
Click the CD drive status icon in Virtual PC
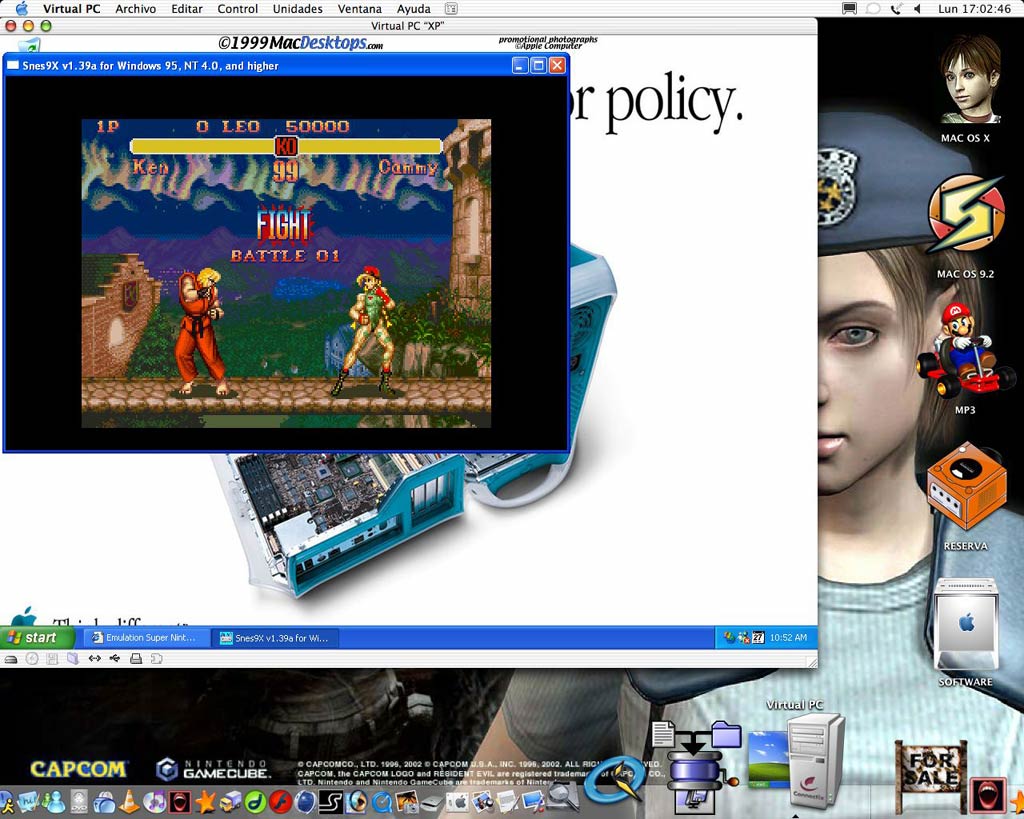[32, 658]
